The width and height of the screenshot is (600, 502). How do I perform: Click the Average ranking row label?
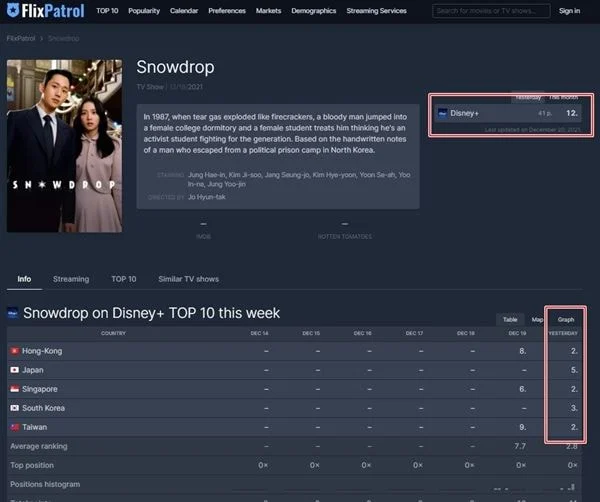click(x=39, y=446)
